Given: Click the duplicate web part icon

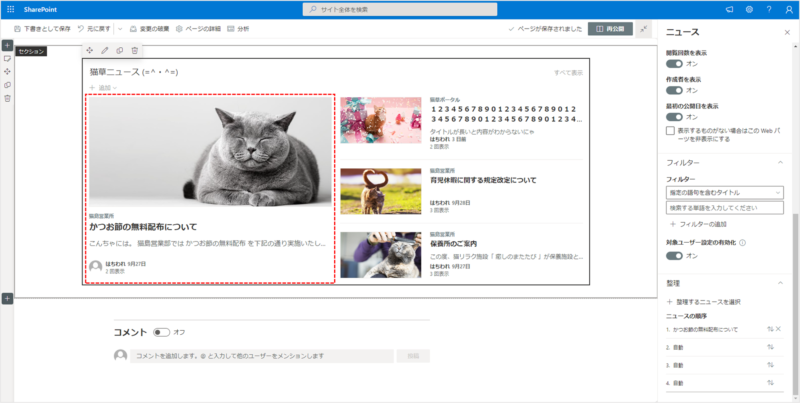Looking at the screenshot, I should pos(119,50).
